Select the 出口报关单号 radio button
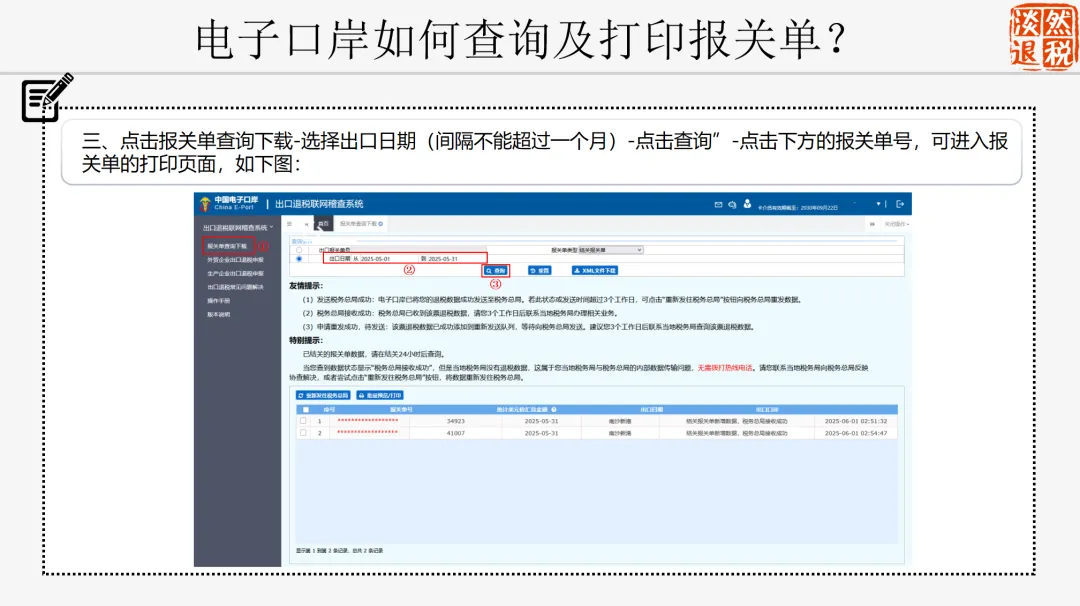1080x606 pixels. click(x=299, y=250)
